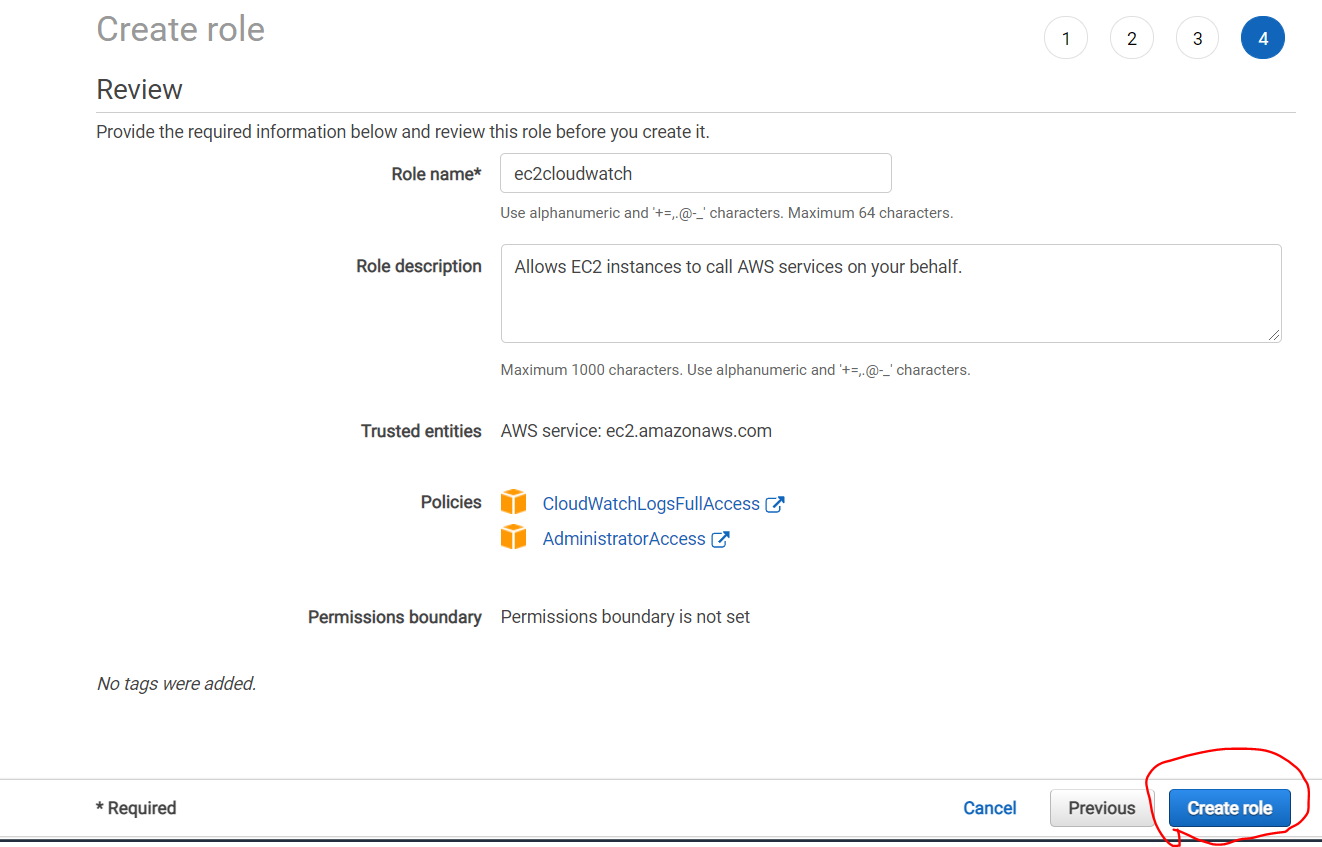This screenshot has height=847, width=1322.
Task: Focus the Role name field containing ec2cloudwatch
Action: point(696,173)
